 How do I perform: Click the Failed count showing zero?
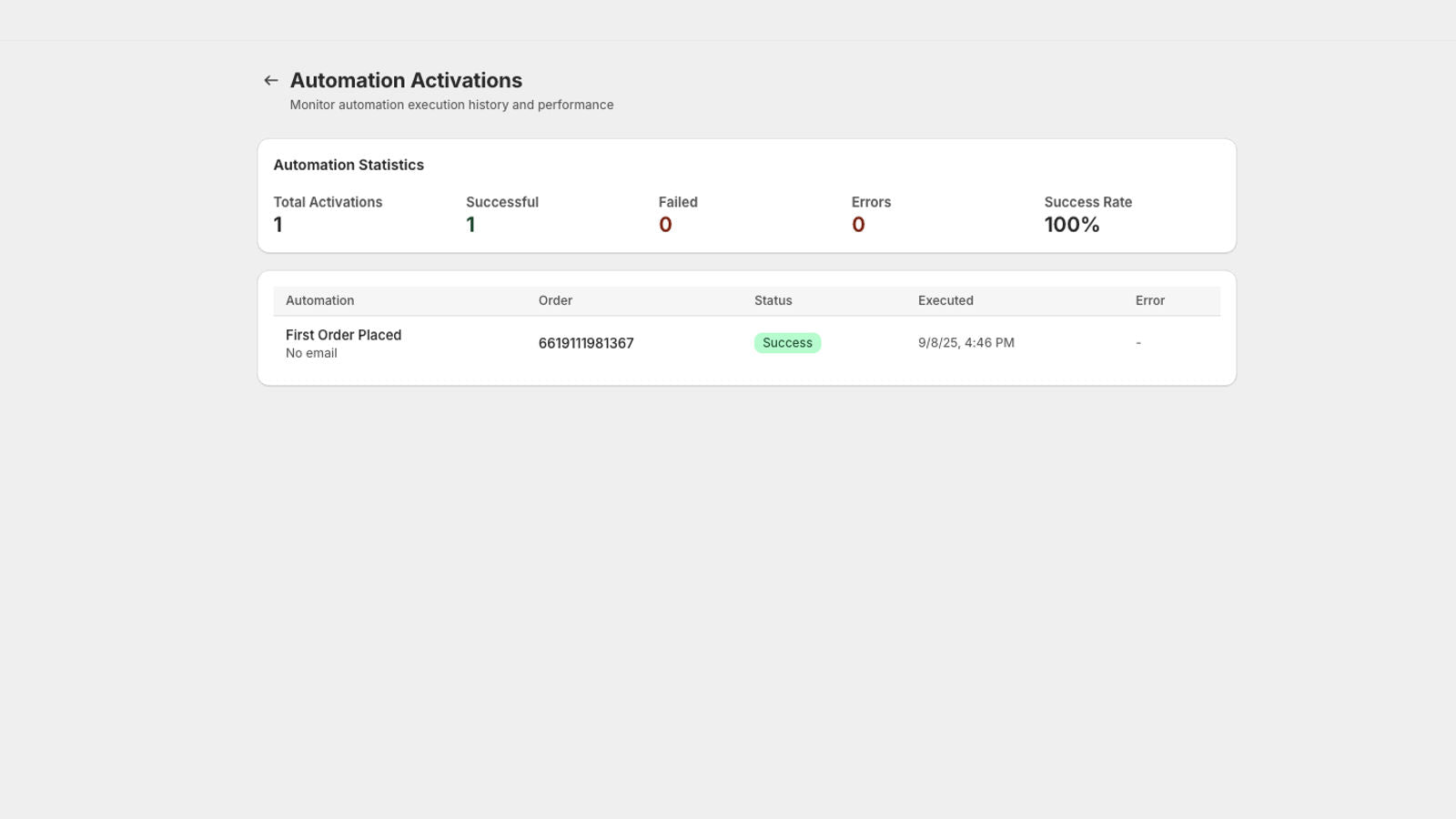tap(664, 224)
